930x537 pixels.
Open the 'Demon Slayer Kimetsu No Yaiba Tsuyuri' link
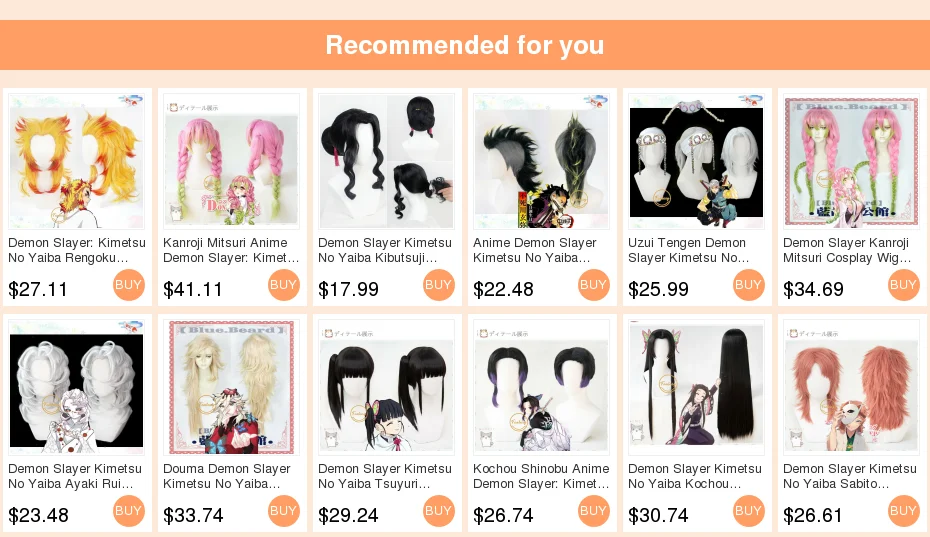tap(386, 476)
